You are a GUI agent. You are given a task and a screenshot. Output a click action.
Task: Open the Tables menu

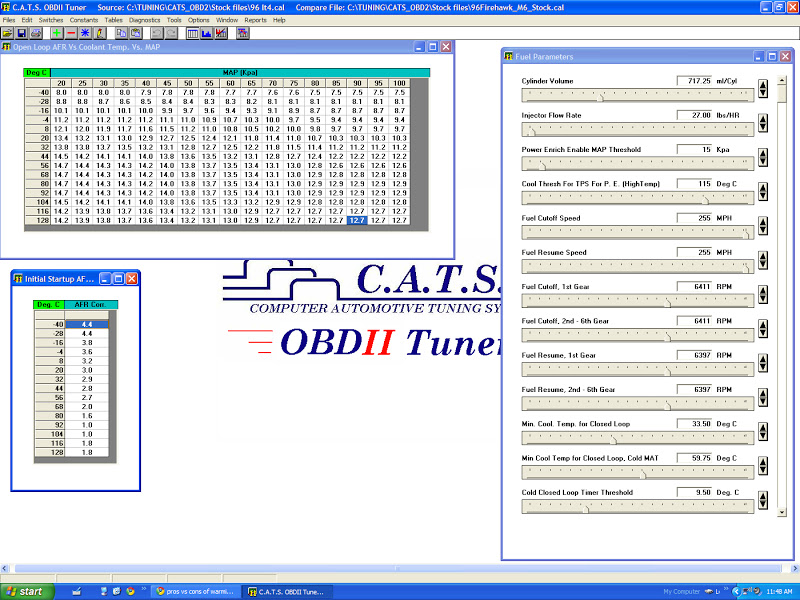(x=113, y=20)
